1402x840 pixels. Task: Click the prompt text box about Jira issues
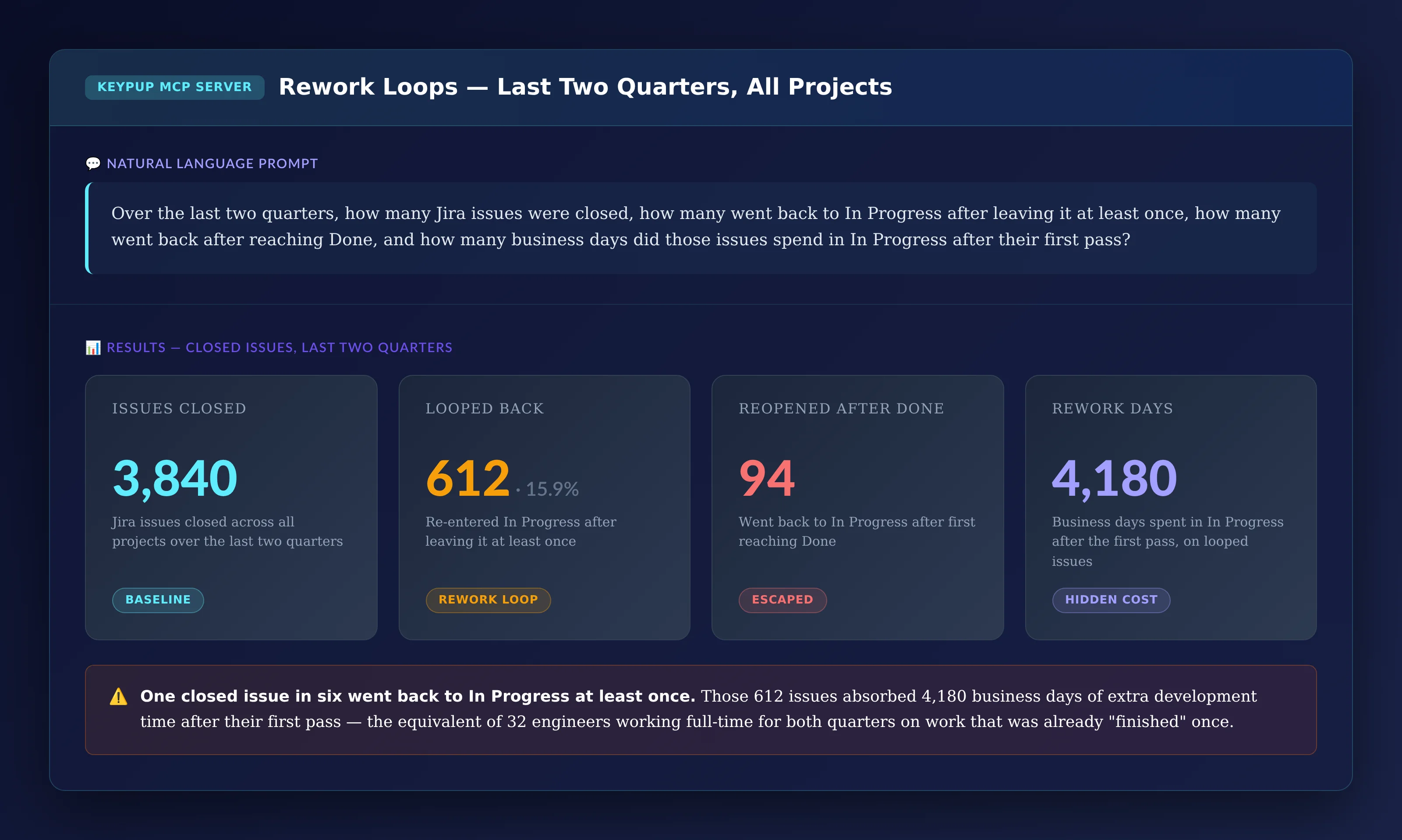pos(701,228)
